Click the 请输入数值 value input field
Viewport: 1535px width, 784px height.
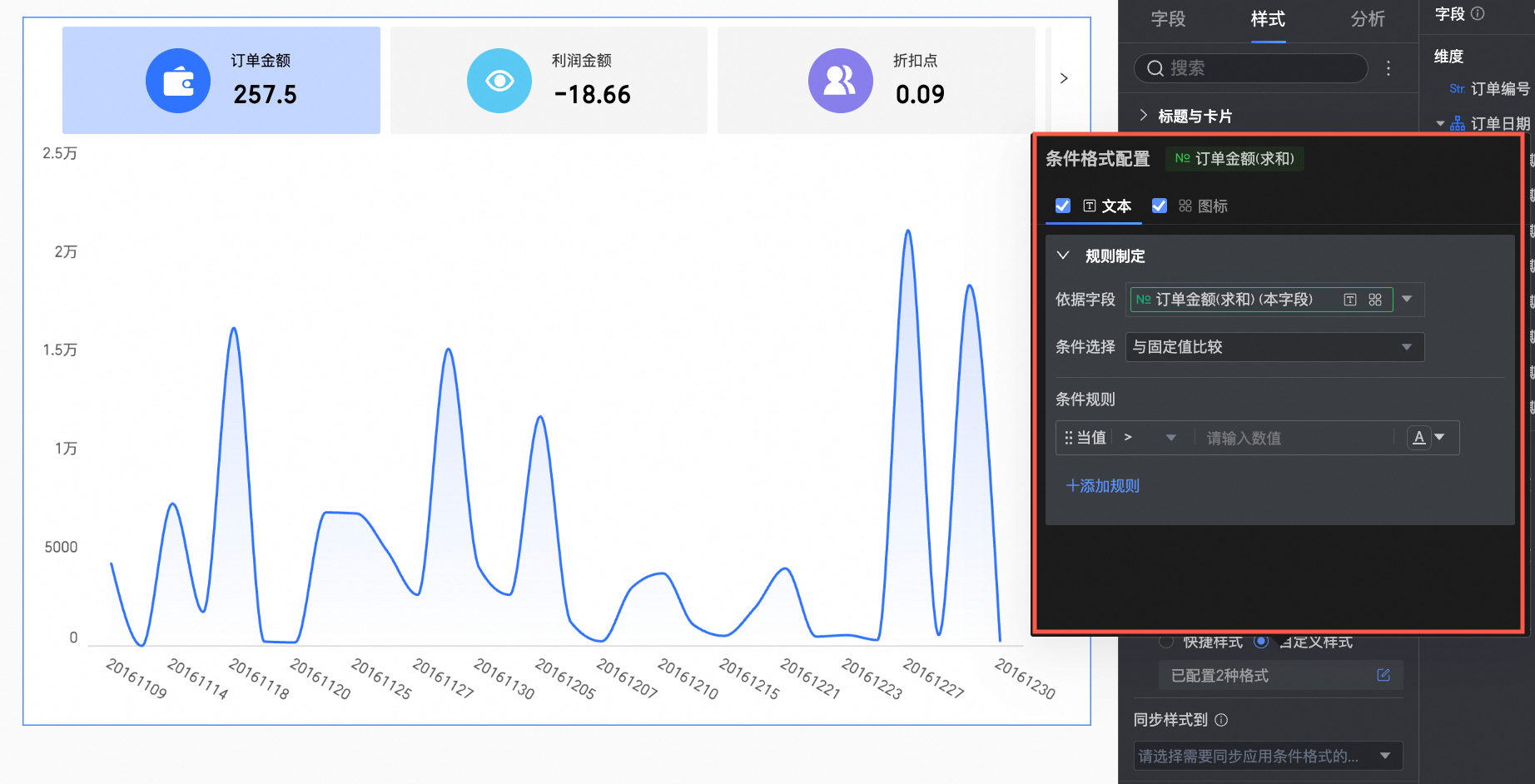point(1293,439)
